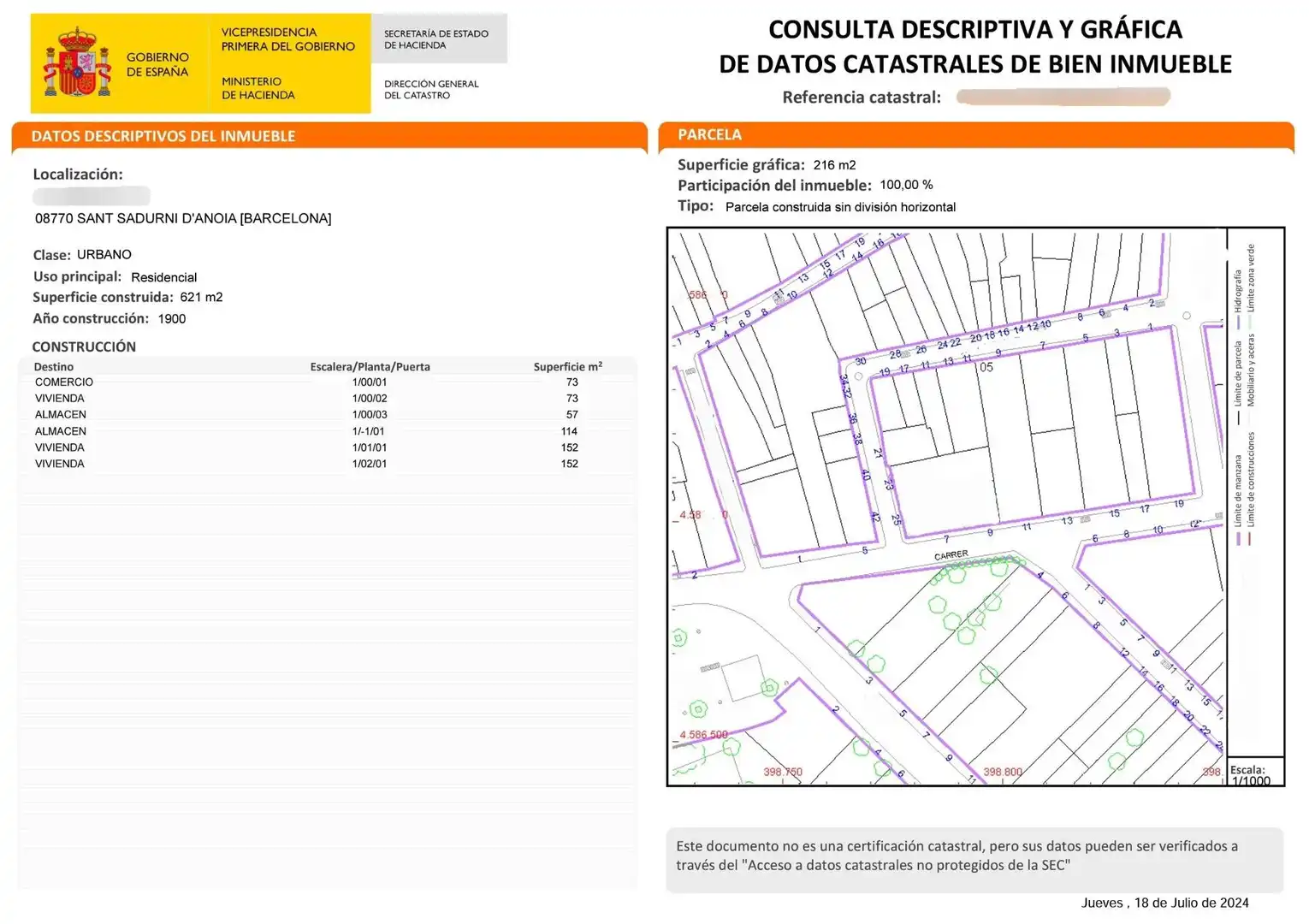Click 'DIRECCIÓN GENERAL DEL CATASTRO' text

(431, 89)
